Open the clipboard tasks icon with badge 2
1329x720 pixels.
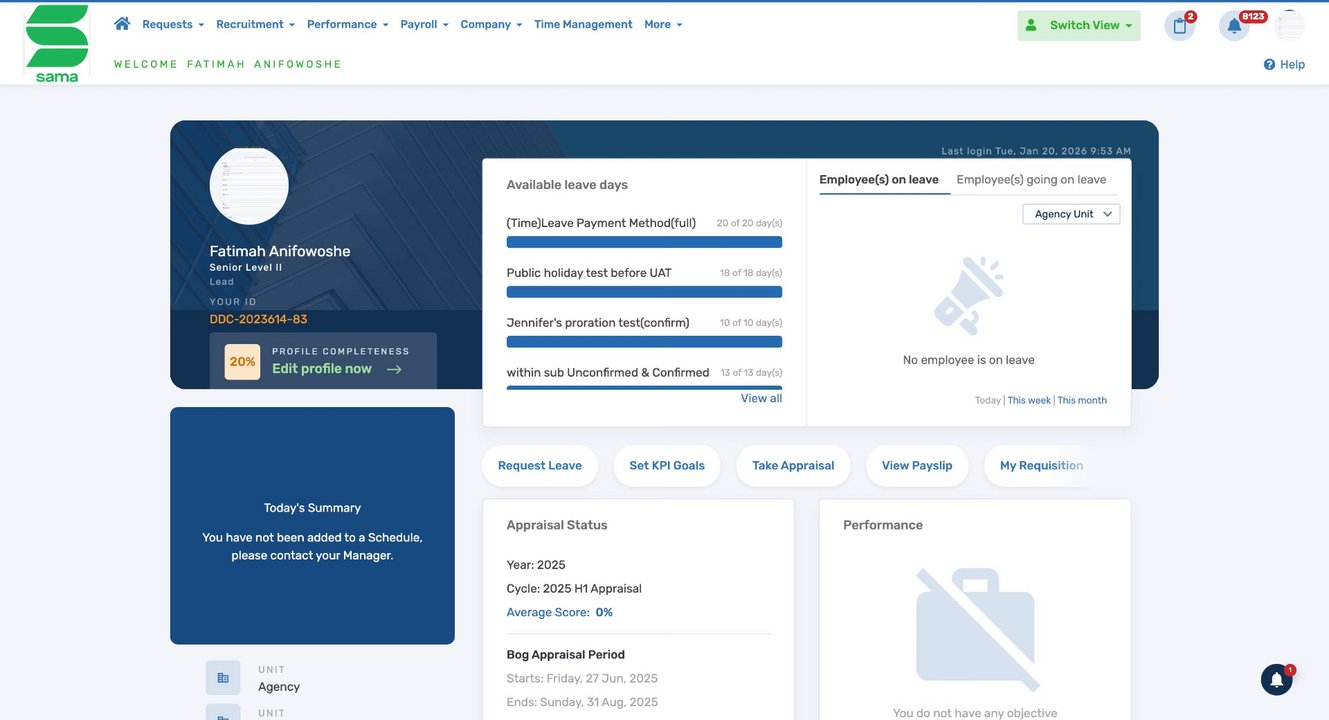[1180, 26]
